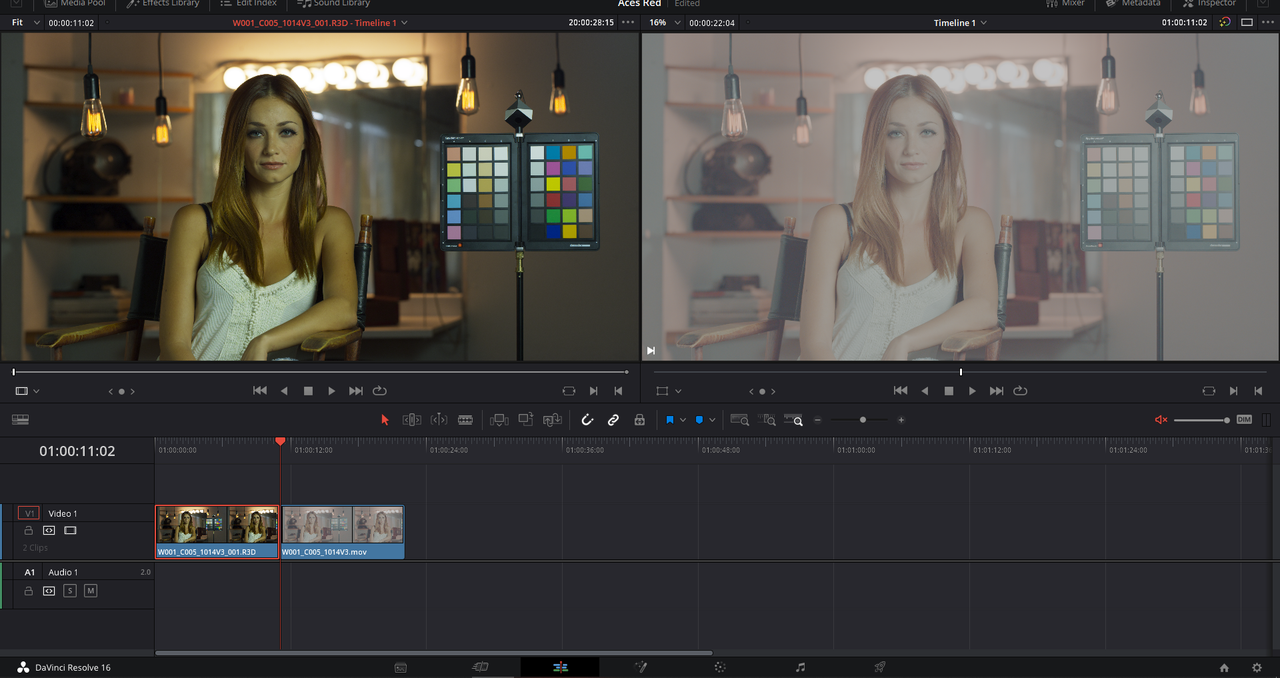Open the Fit zoom dropdown
The width and height of the screenshot is (1280, 678).
[26, 22]
